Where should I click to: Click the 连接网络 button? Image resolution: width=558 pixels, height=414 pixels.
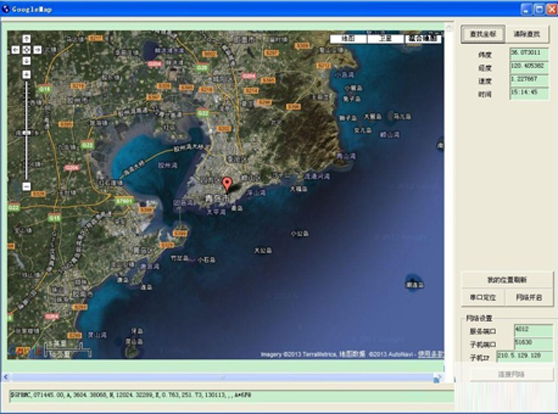point(511,374)
